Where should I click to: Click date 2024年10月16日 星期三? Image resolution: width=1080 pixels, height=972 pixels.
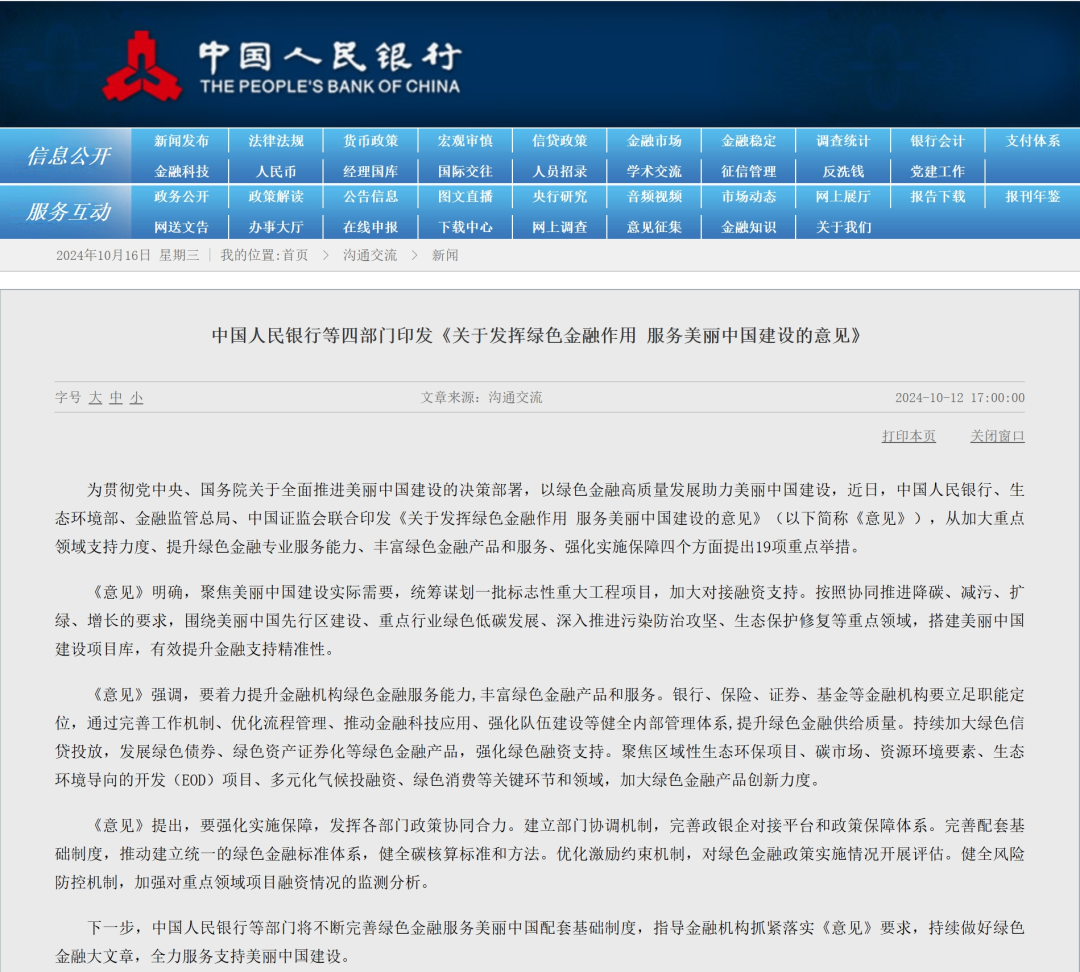[x=127, y=256]
